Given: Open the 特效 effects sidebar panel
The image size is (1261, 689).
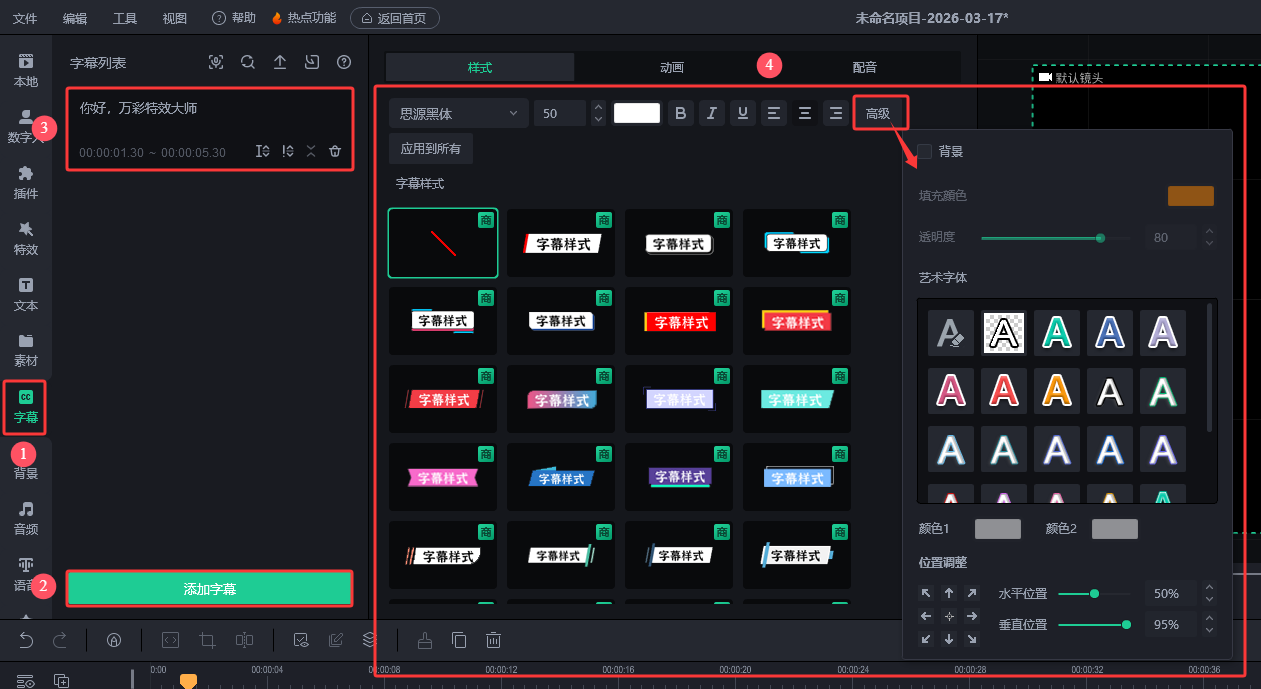Looking at the screenshot, I should coord(26,238).
